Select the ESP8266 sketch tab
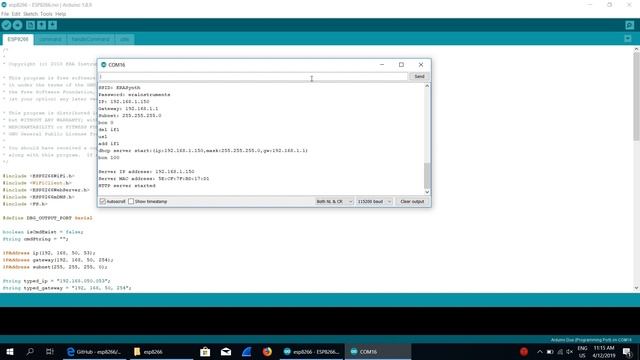The width and height of the screenshot is (640, 360). 18,39
